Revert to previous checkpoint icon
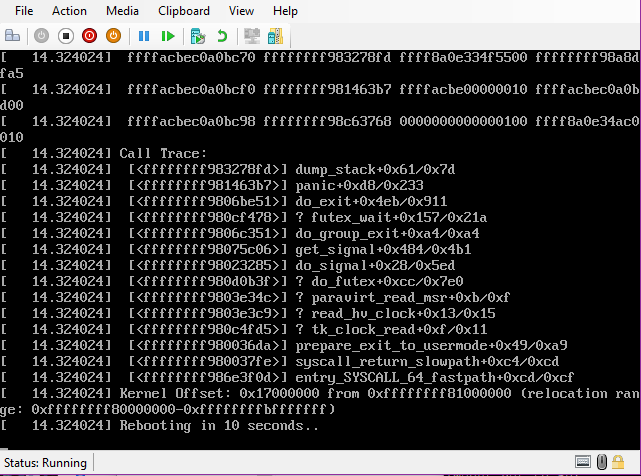Viewport: 641px width, 476px height. (222, 36)
